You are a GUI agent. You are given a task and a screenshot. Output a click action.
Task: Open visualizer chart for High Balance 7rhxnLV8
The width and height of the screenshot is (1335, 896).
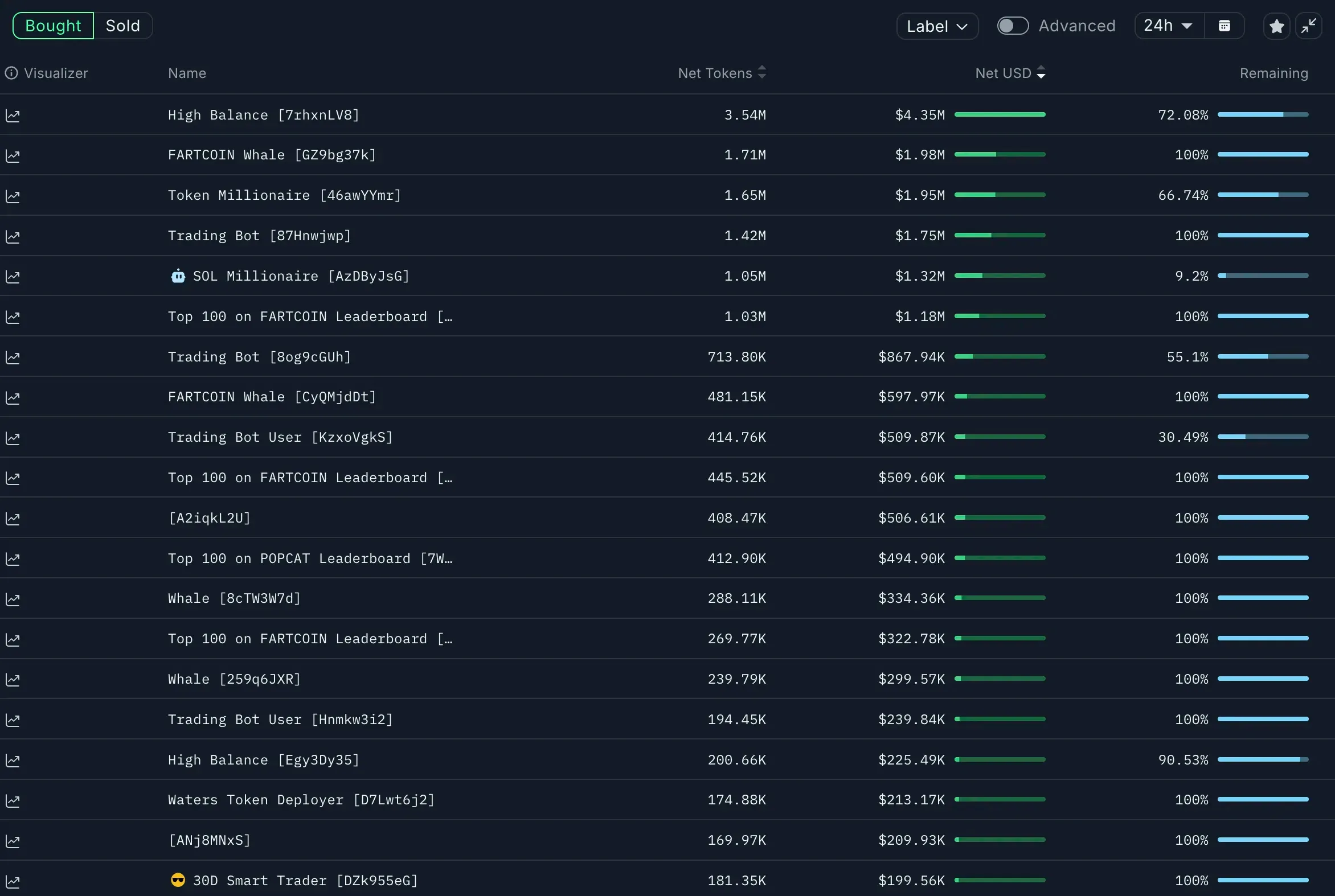[13, 116]
